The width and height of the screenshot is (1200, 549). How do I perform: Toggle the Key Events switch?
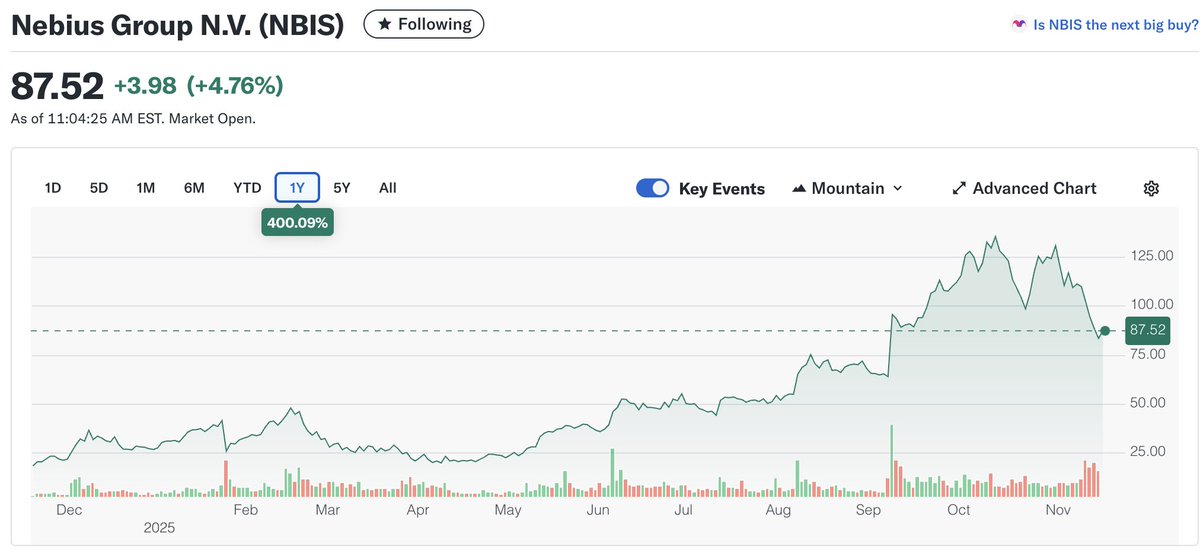[x=653, y=188]
